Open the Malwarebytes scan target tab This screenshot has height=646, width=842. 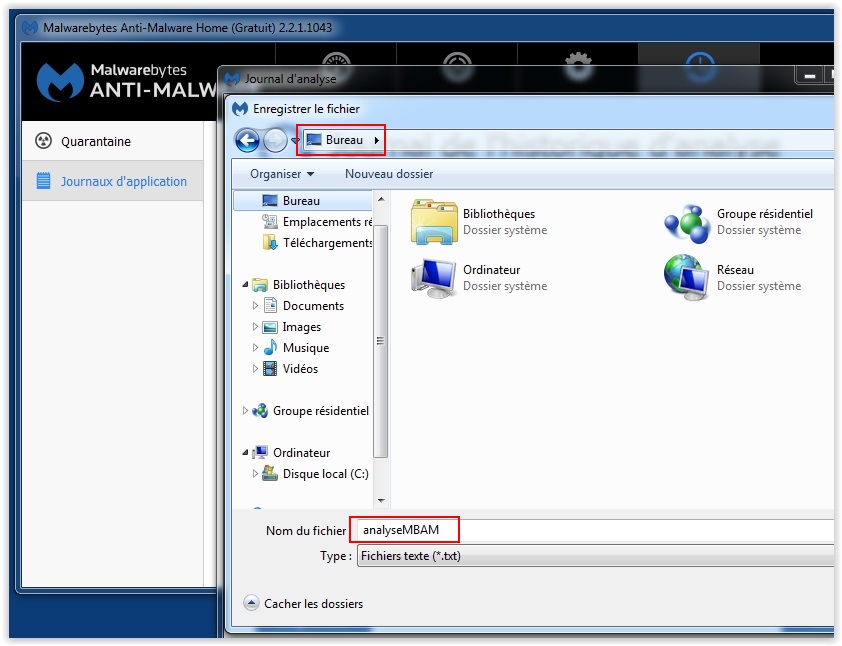(457, 65)
